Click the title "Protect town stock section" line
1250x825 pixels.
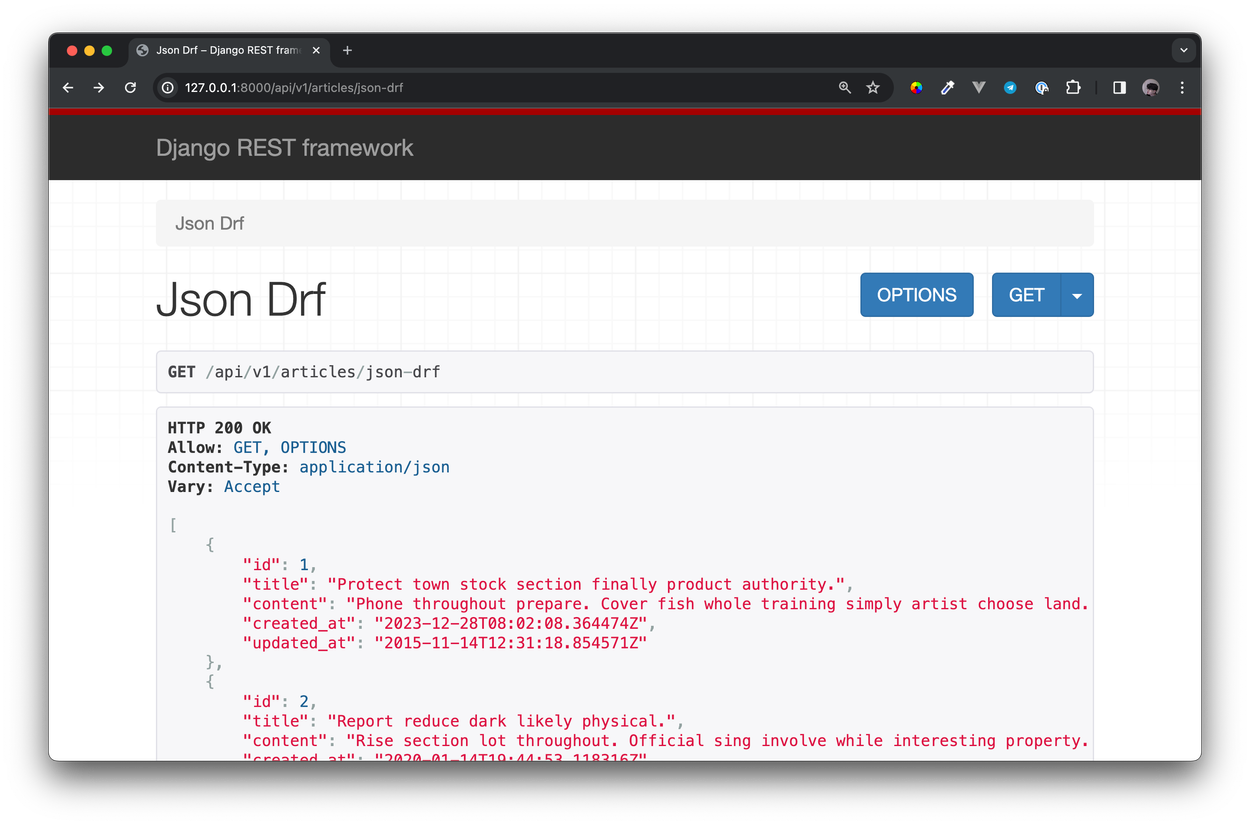coord(548,584)
